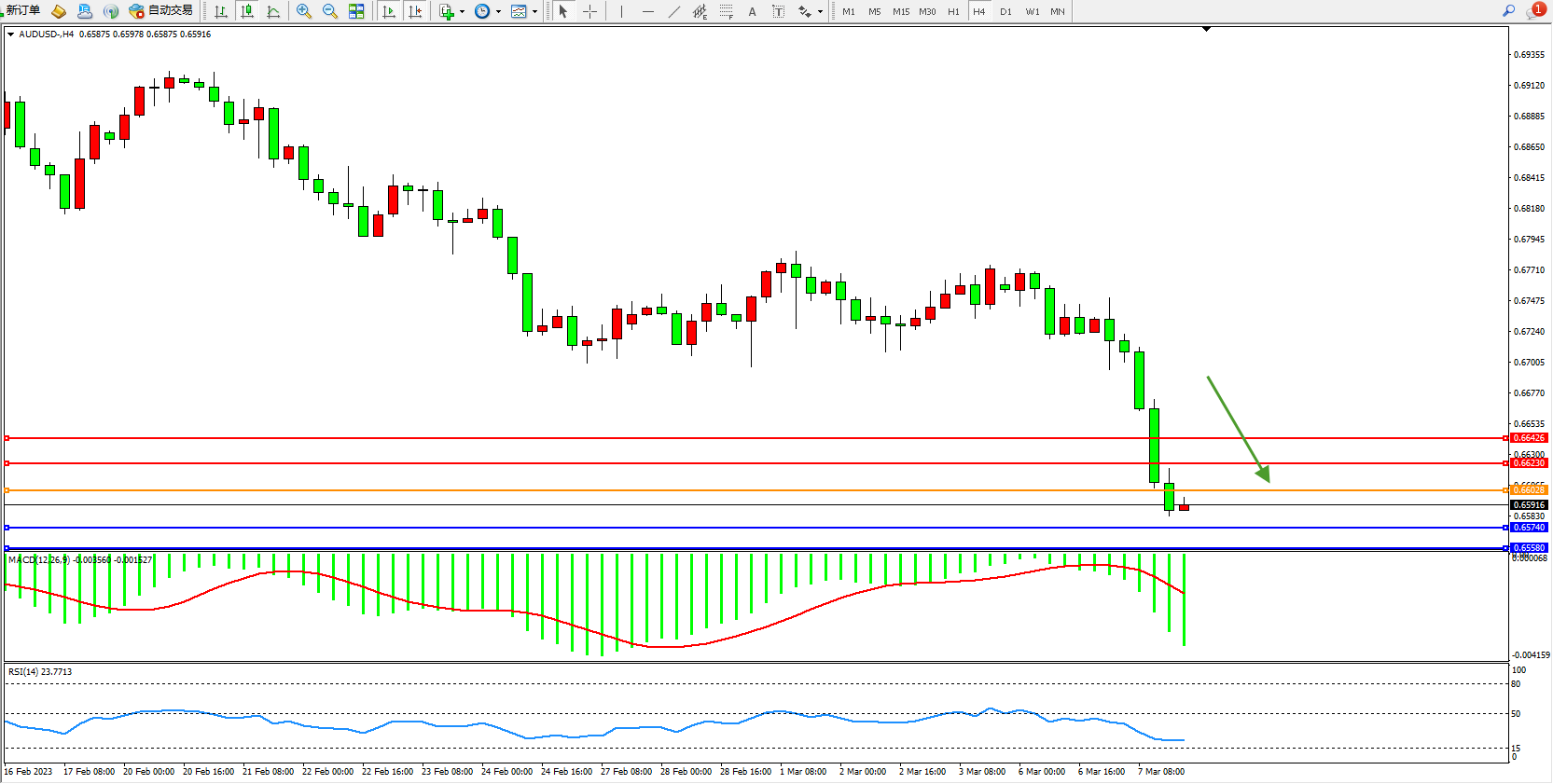Expand the arrows objects dropdown
This screenshot has height=784, width=1553.
(x=820, y=12)
